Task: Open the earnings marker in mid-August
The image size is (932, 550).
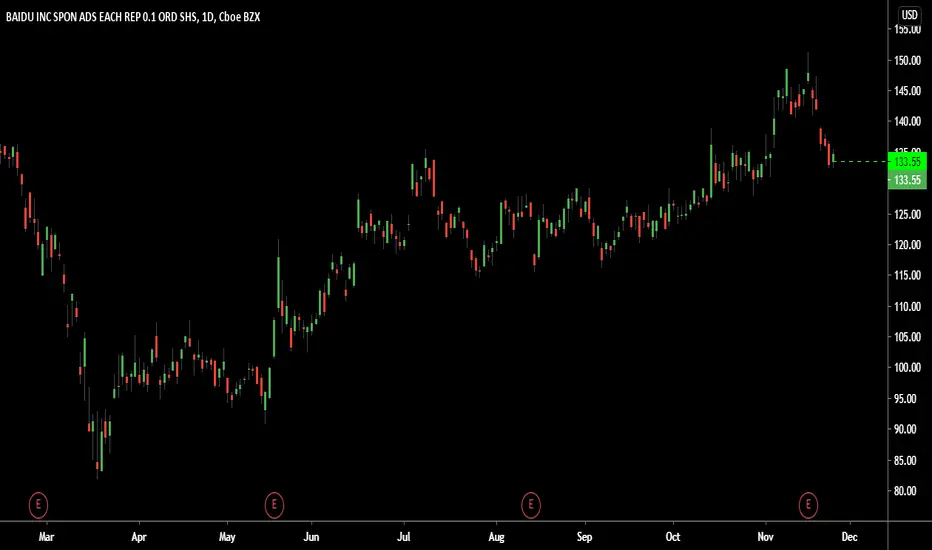Action: click(531, 505)
